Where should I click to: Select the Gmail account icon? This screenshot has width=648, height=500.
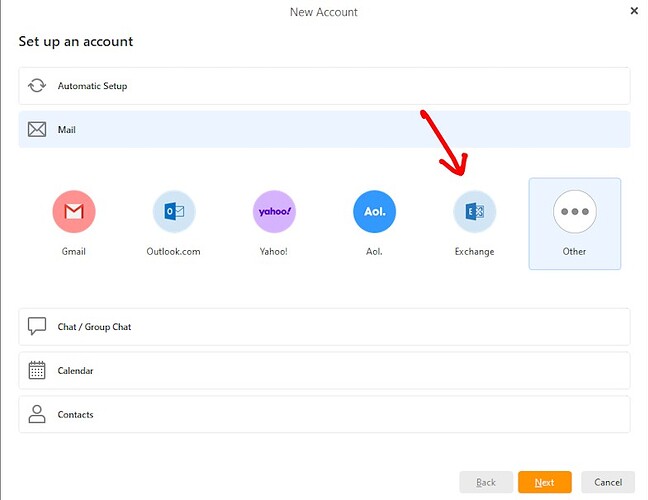(74, 212)
